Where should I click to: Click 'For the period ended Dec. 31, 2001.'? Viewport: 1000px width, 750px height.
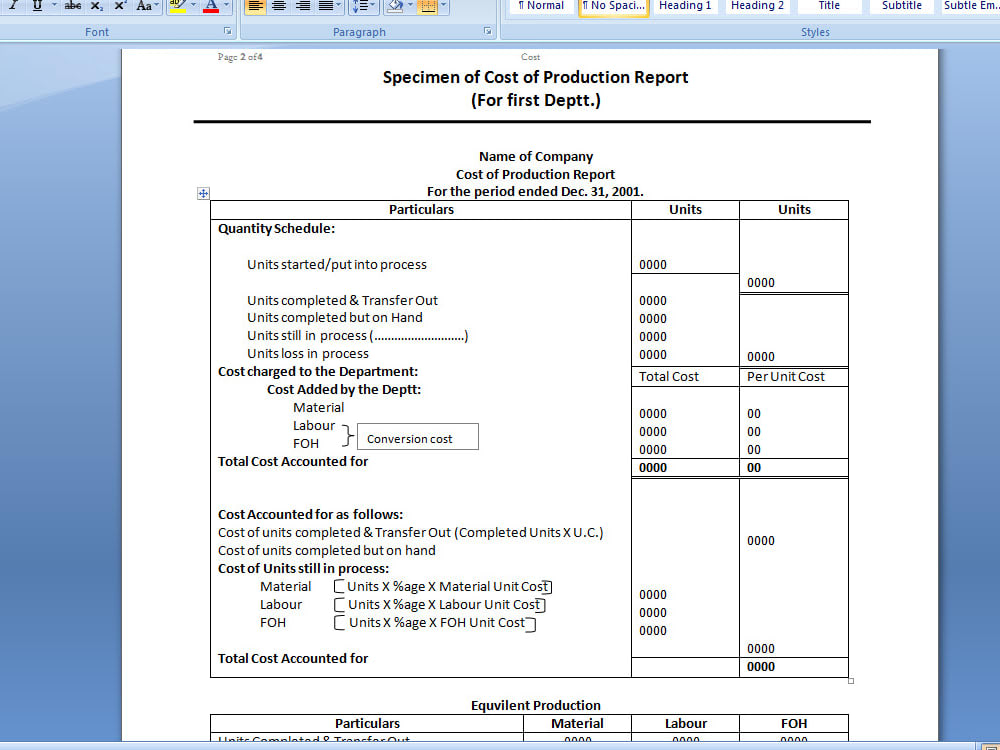(x=535, y=192)
